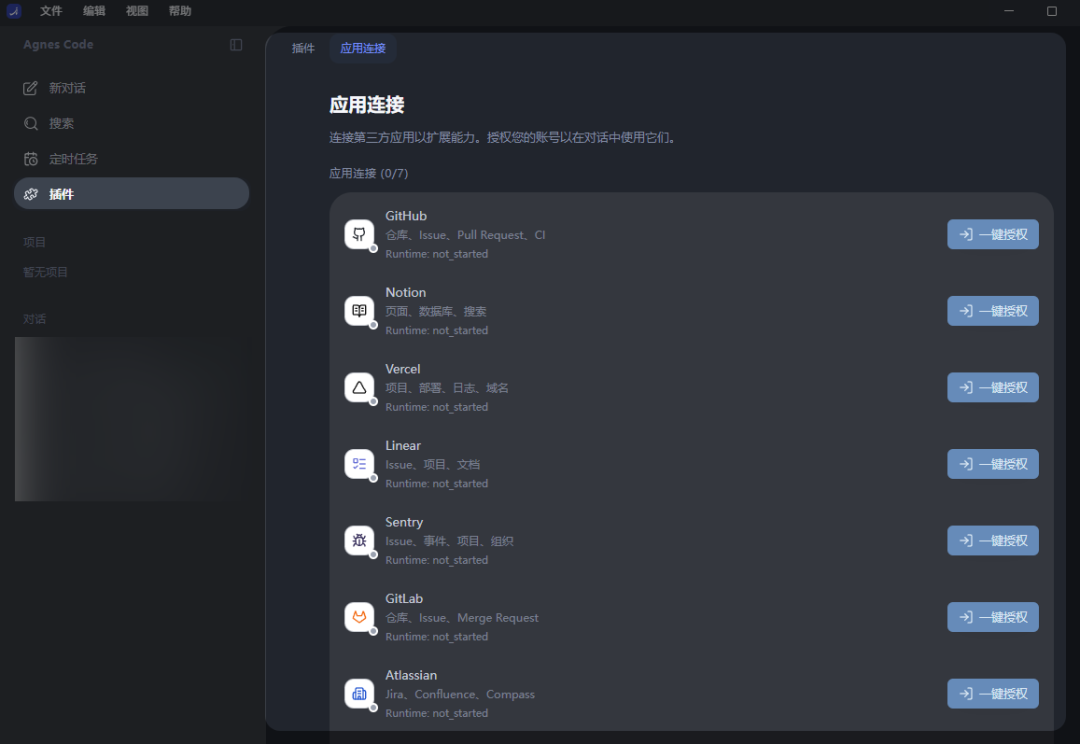Screen dimensions: 1080x744
Task: Click the GitLab connection name
Action: click(x=404, y=599)
